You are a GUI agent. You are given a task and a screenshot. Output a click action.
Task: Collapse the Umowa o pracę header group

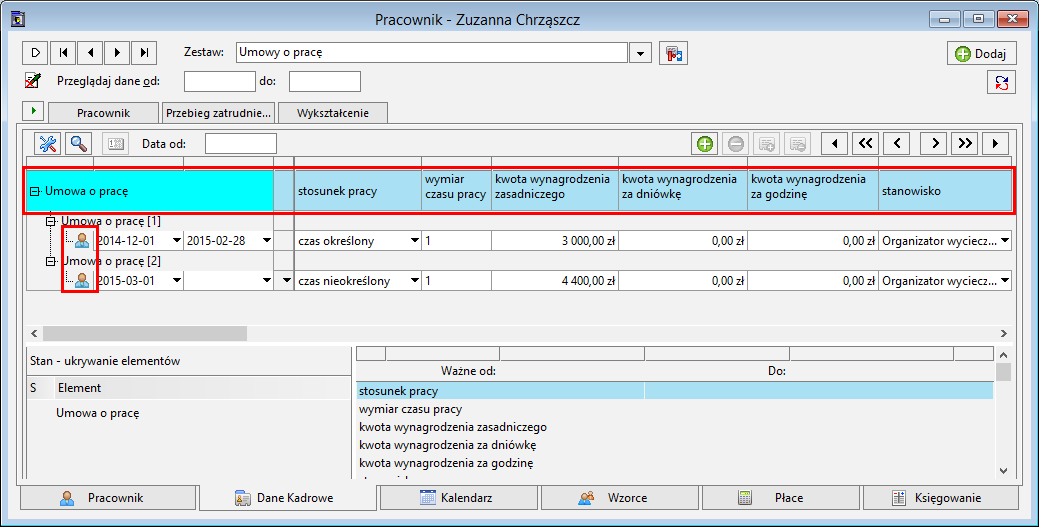click(35, 192)
